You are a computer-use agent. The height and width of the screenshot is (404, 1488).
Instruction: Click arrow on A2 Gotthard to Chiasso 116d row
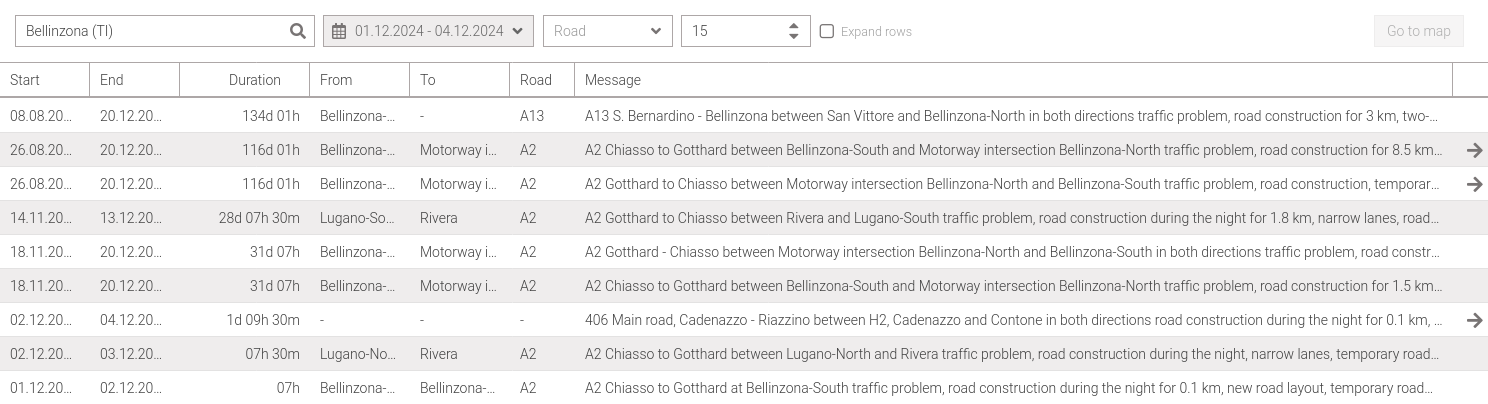(x=1474, y=184)
